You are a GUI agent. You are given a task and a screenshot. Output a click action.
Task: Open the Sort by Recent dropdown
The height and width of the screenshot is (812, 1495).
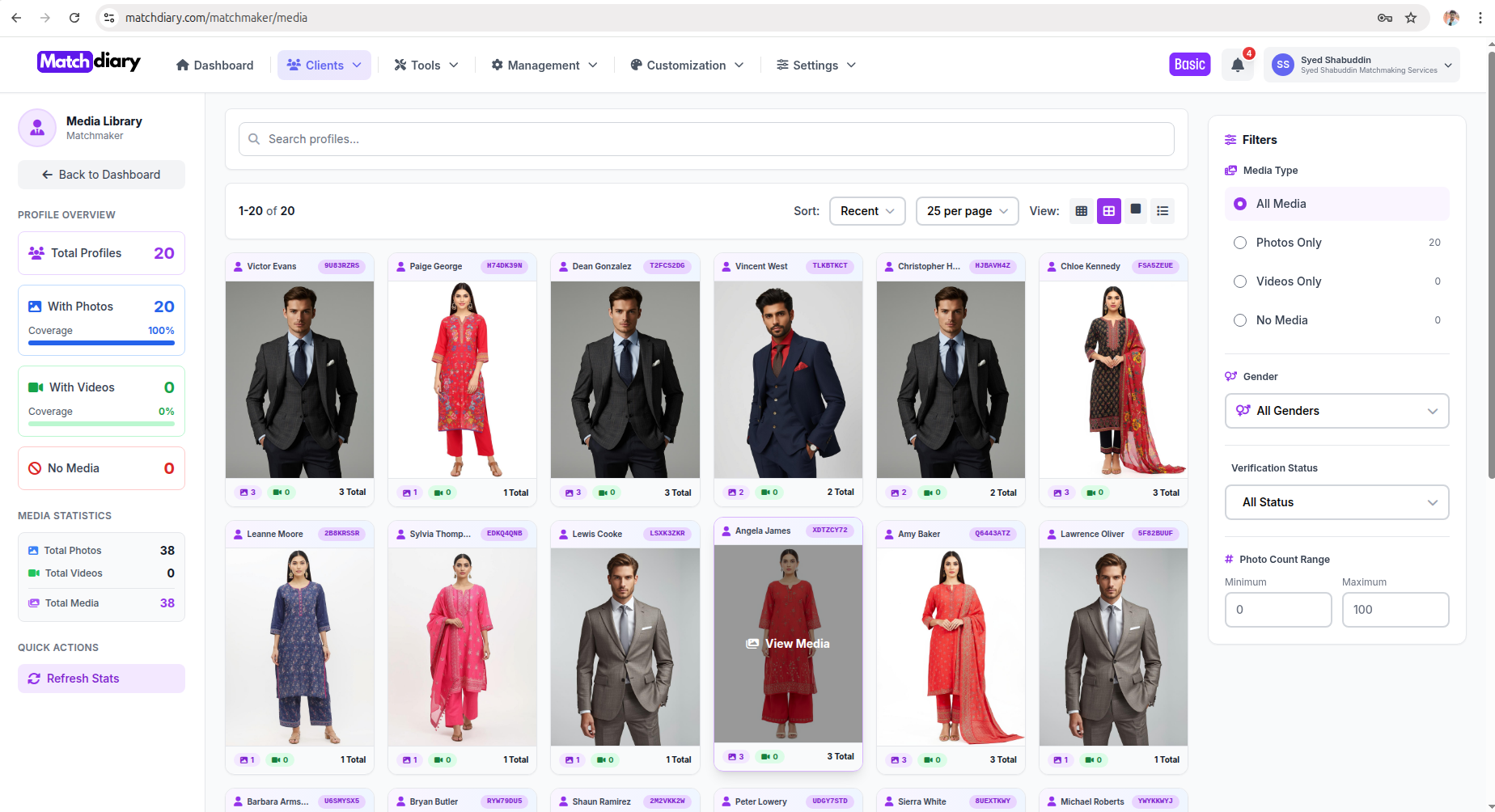(x=867, y=211)
